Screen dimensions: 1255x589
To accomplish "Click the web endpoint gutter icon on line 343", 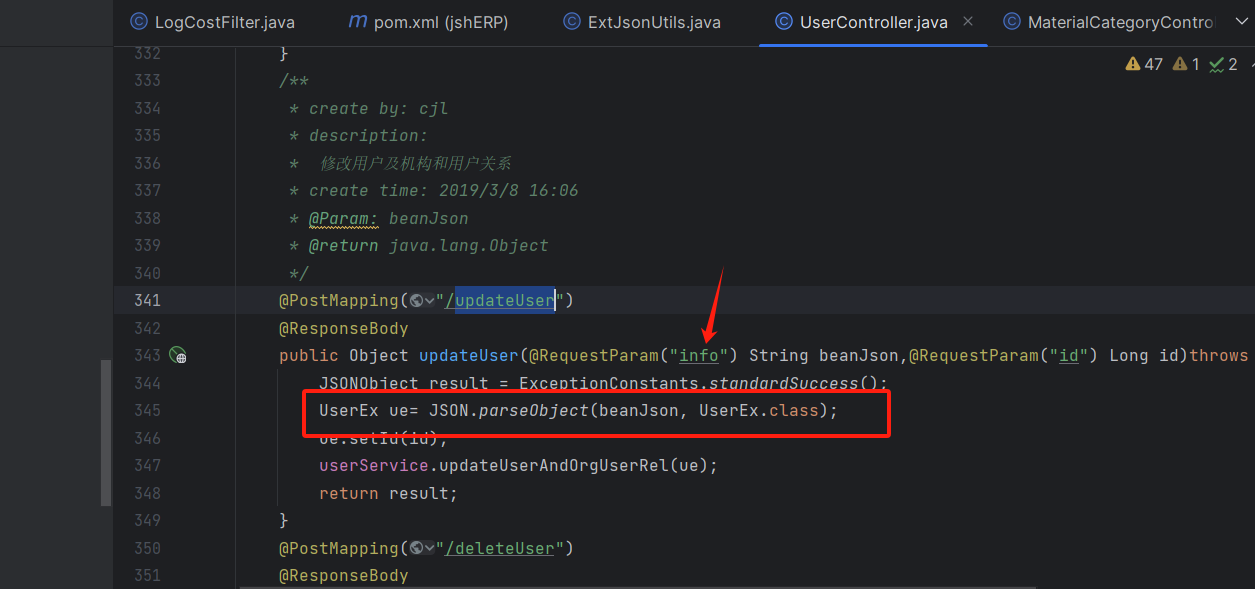I will click(x=178, y=355).
